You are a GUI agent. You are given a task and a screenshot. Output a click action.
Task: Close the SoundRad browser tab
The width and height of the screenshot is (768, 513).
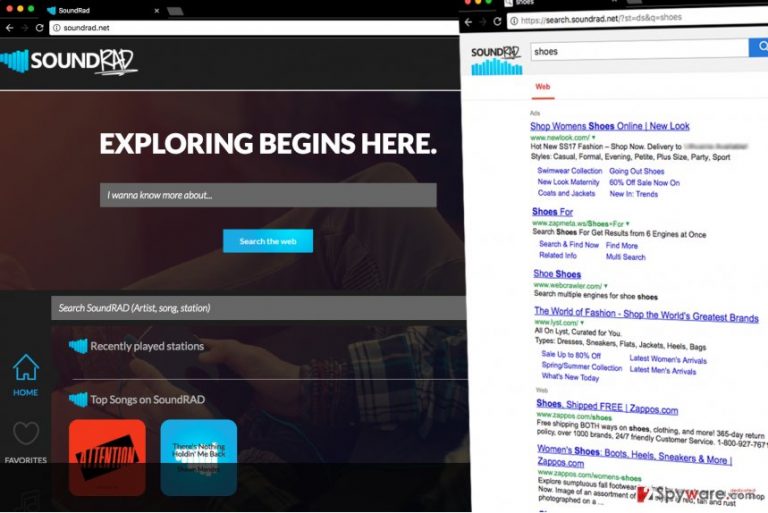tap(157, 10)
